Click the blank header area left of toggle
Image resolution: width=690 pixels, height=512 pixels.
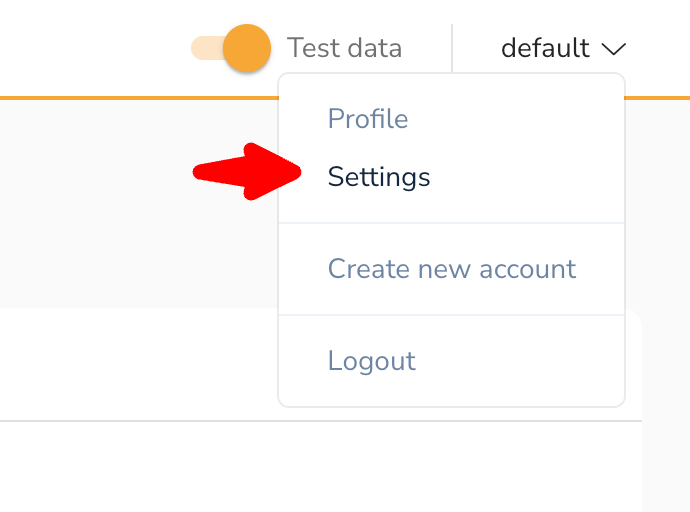click(90, 48)
